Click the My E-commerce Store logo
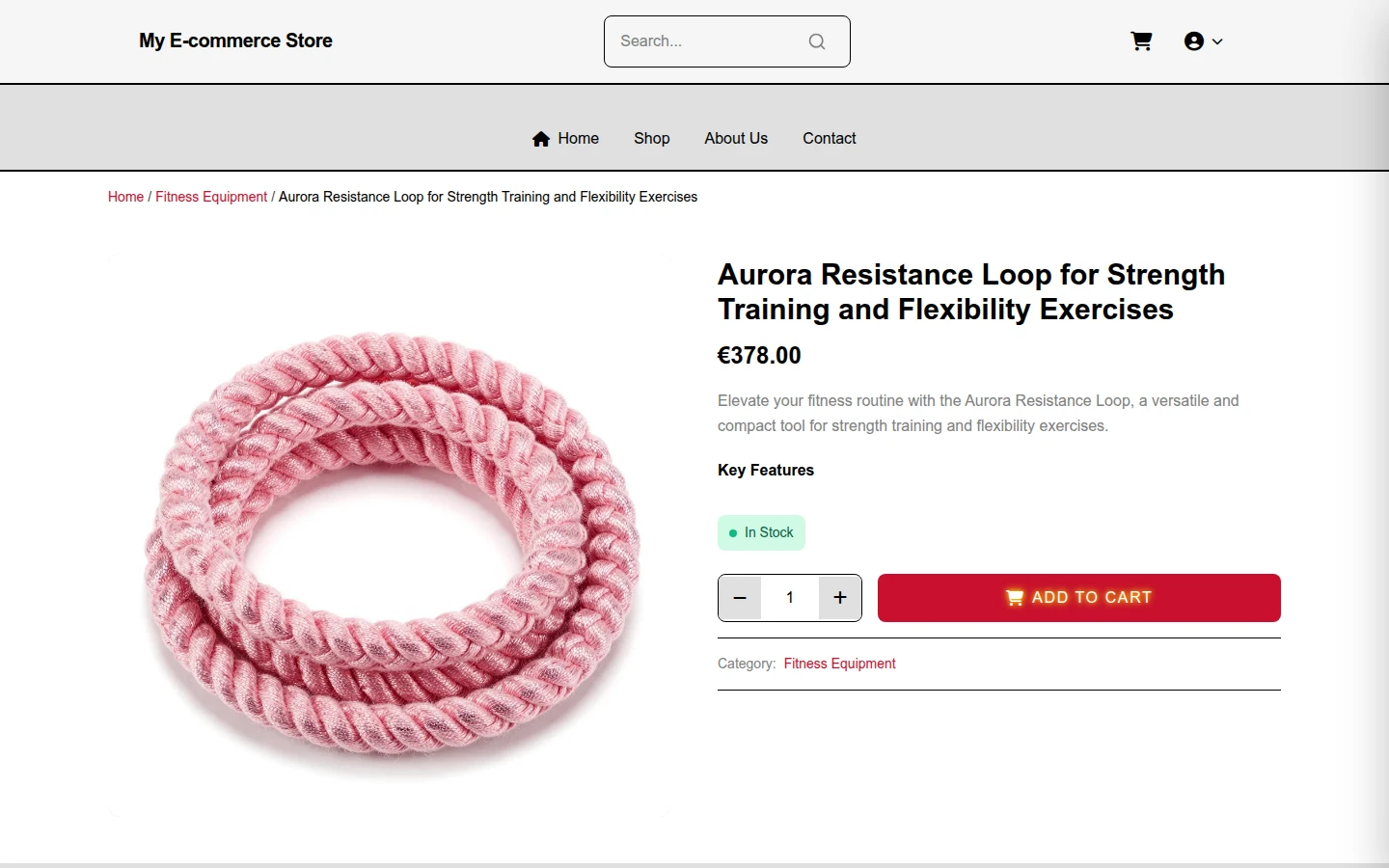The height and width of the screenshot is (868, 1389). pos(235,41)
